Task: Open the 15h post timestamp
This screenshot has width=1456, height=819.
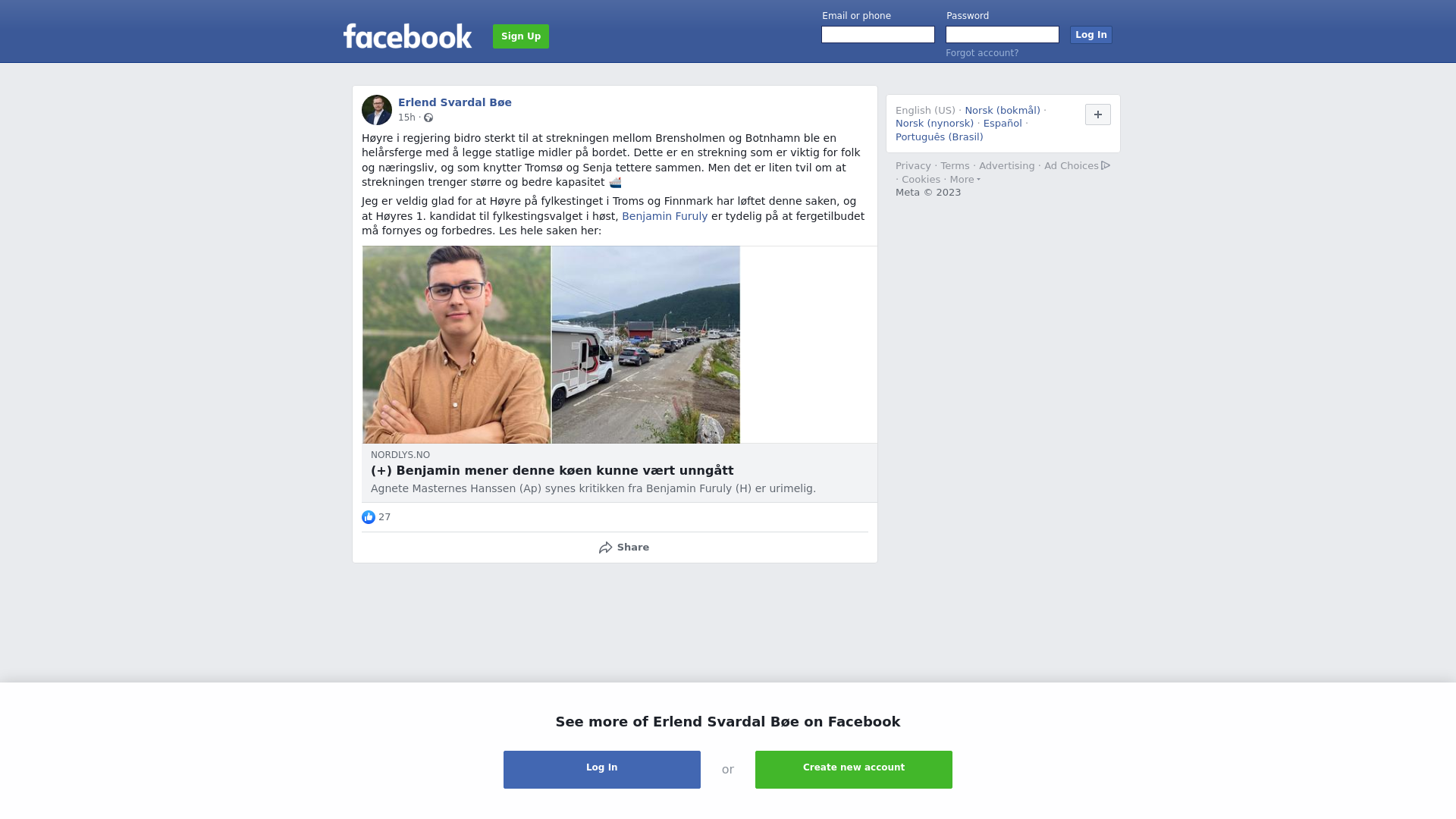Action: pyautogui.click(x=406, y=118)
